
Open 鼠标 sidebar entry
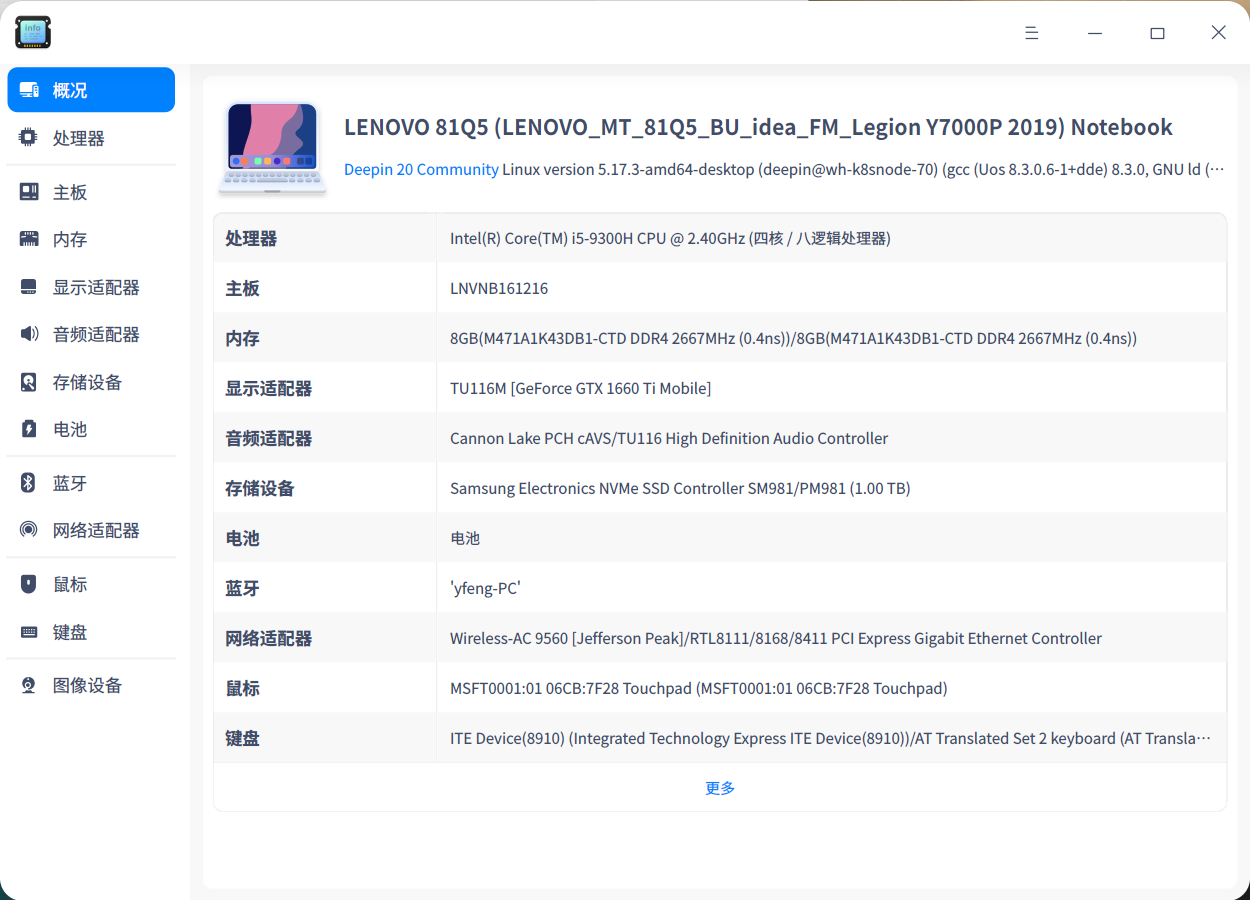point(91,584)
